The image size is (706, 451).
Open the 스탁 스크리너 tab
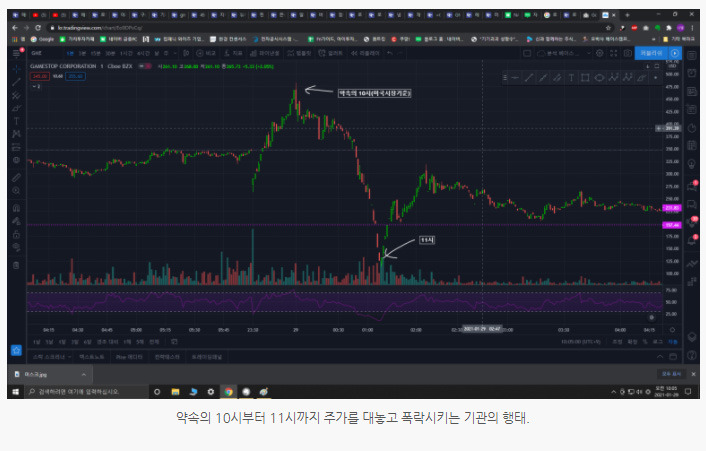pyautogui.click(x=52, y=357)
